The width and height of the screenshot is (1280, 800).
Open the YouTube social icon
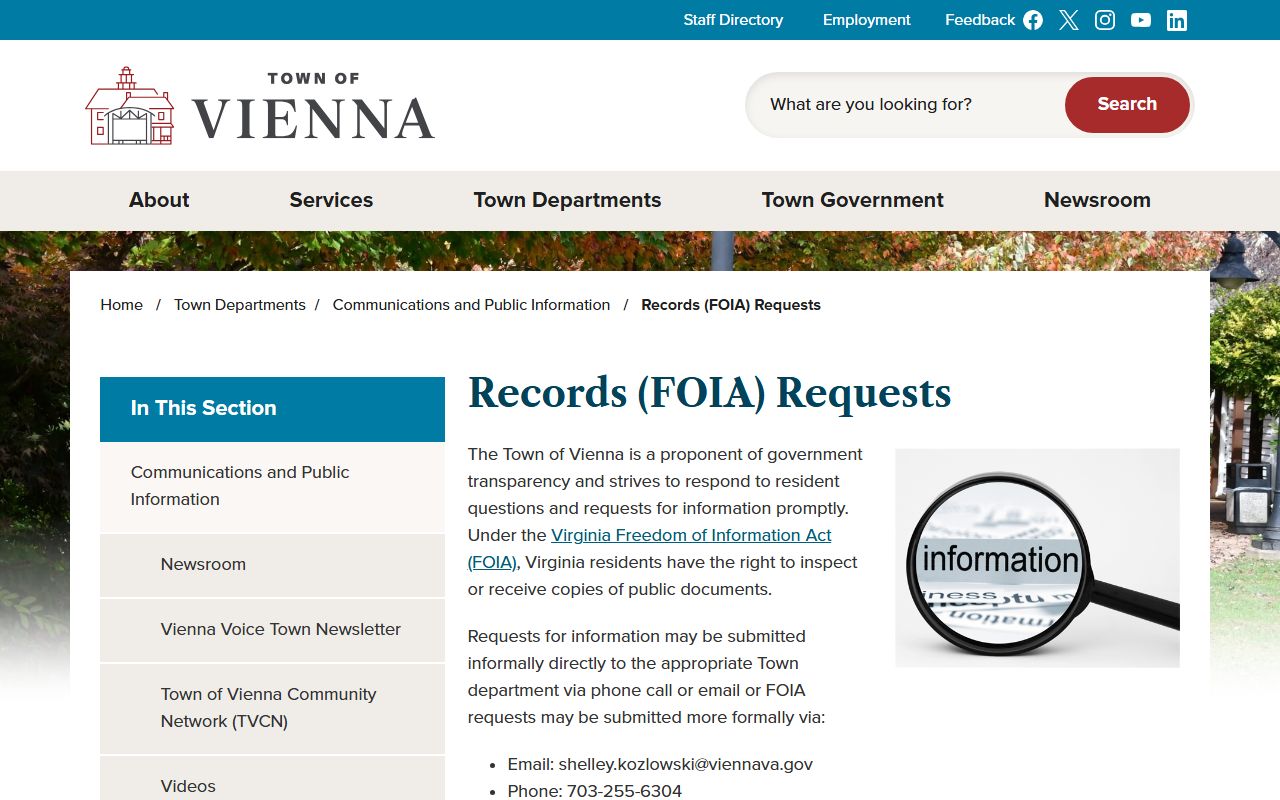click(x=1141, y=20)
